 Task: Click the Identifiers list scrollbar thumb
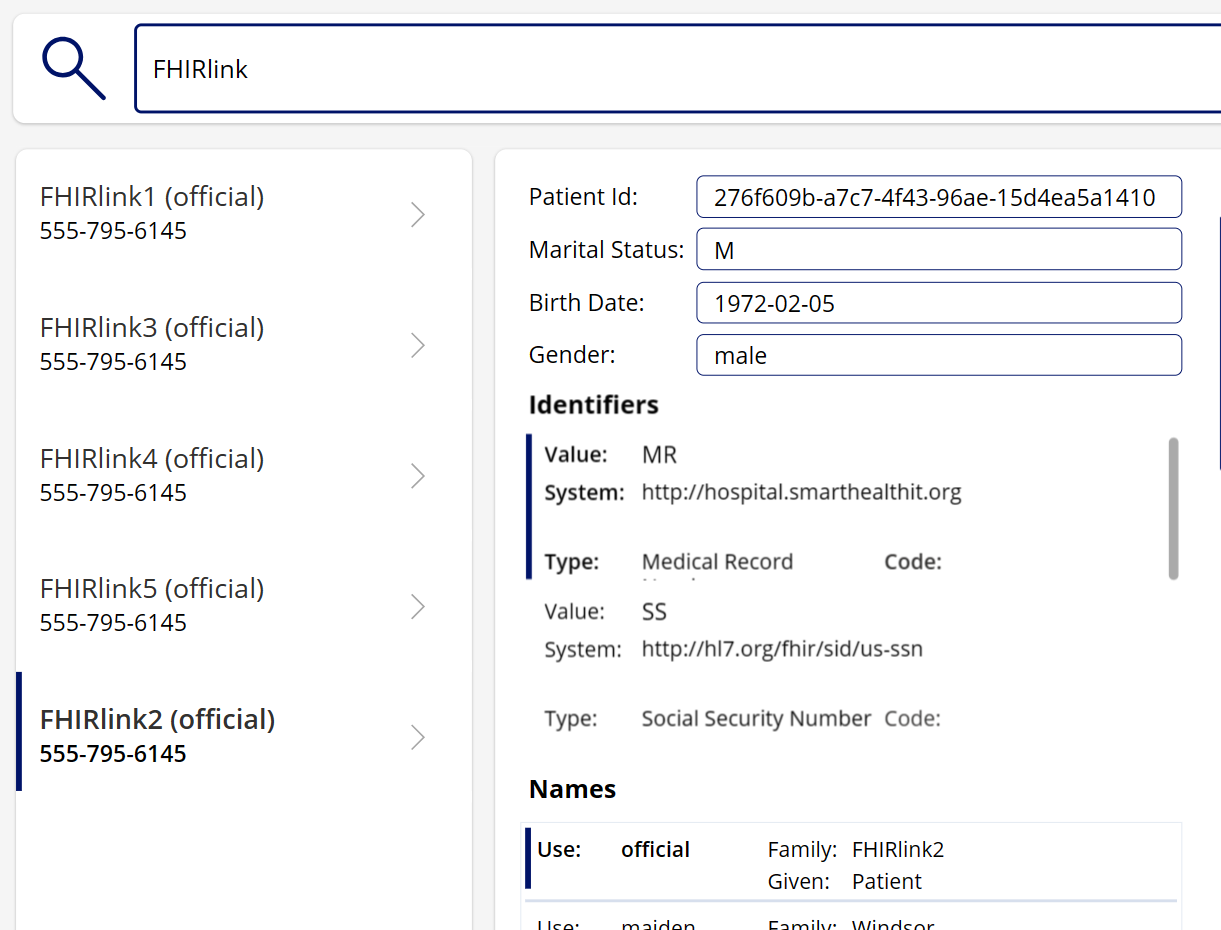coord(1174,508)
